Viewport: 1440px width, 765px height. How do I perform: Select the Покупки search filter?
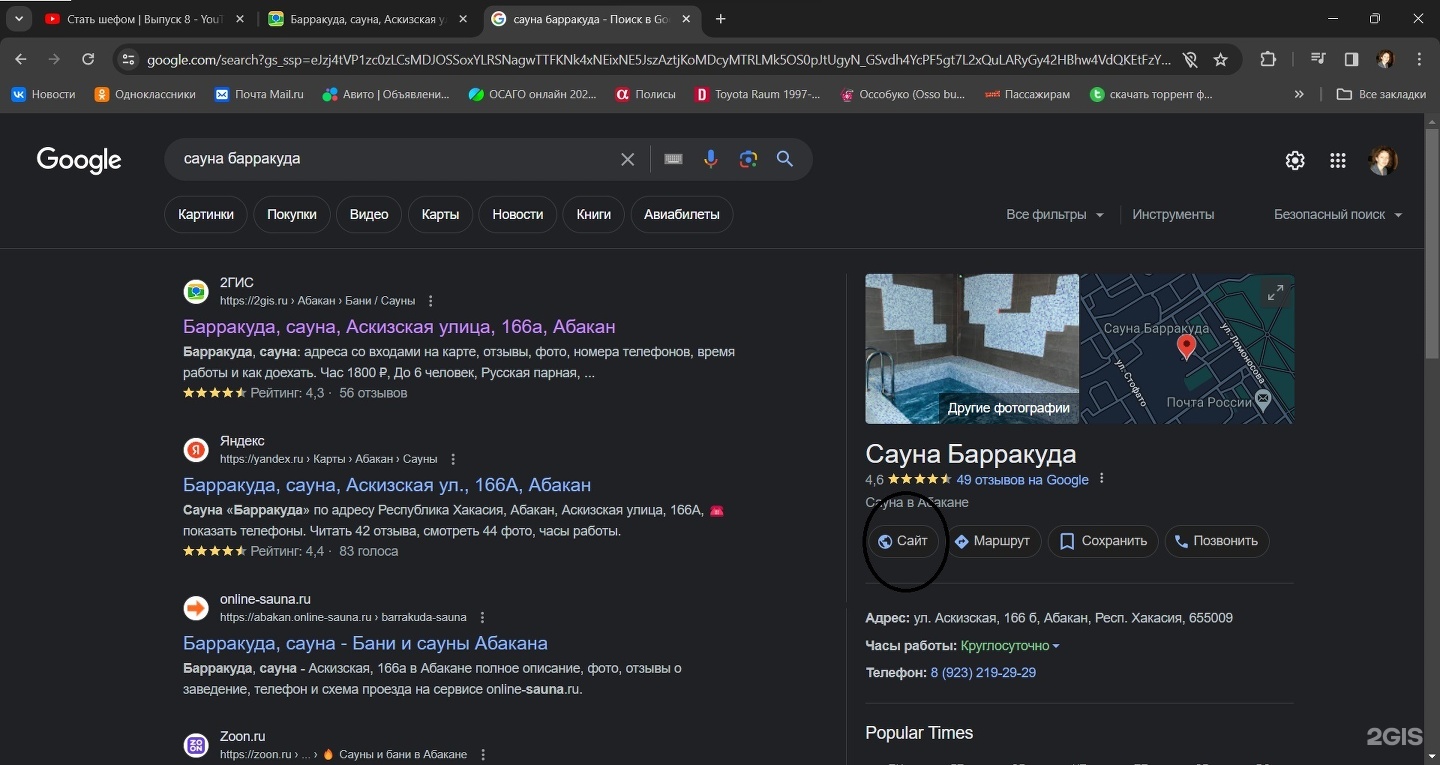(x=292, y=215)
